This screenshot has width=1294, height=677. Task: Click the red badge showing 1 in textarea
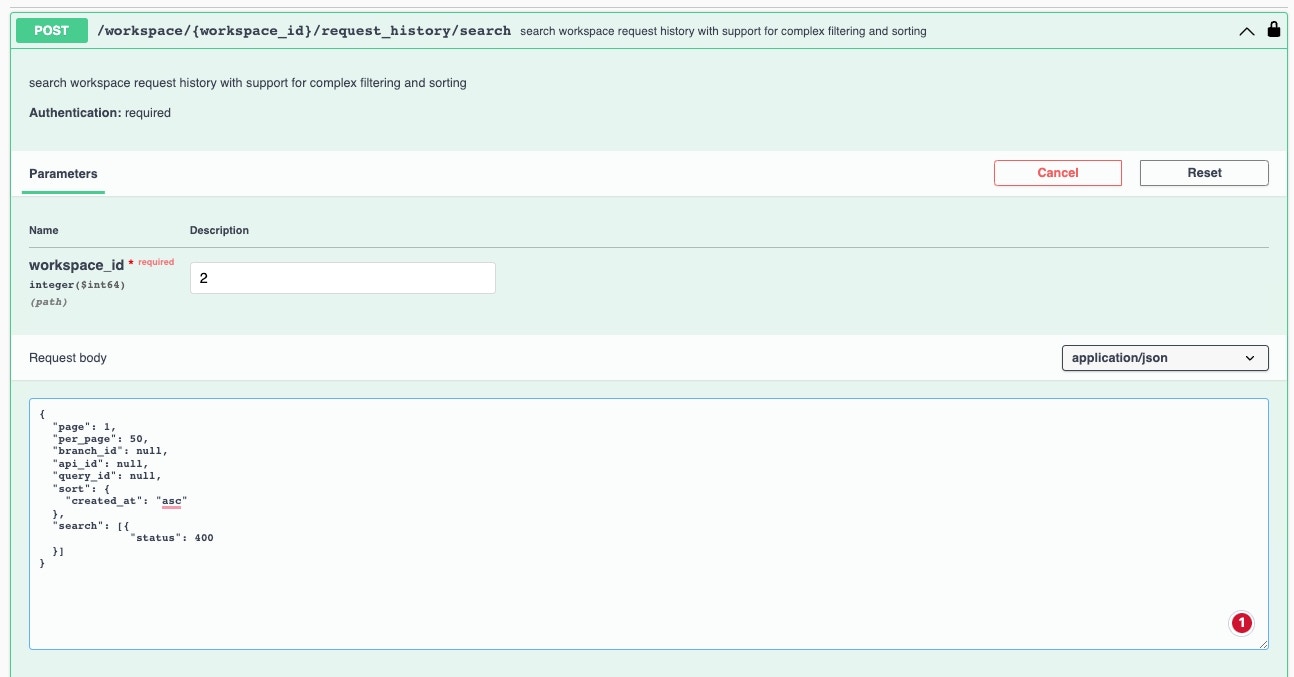(x=1241, y=623)
